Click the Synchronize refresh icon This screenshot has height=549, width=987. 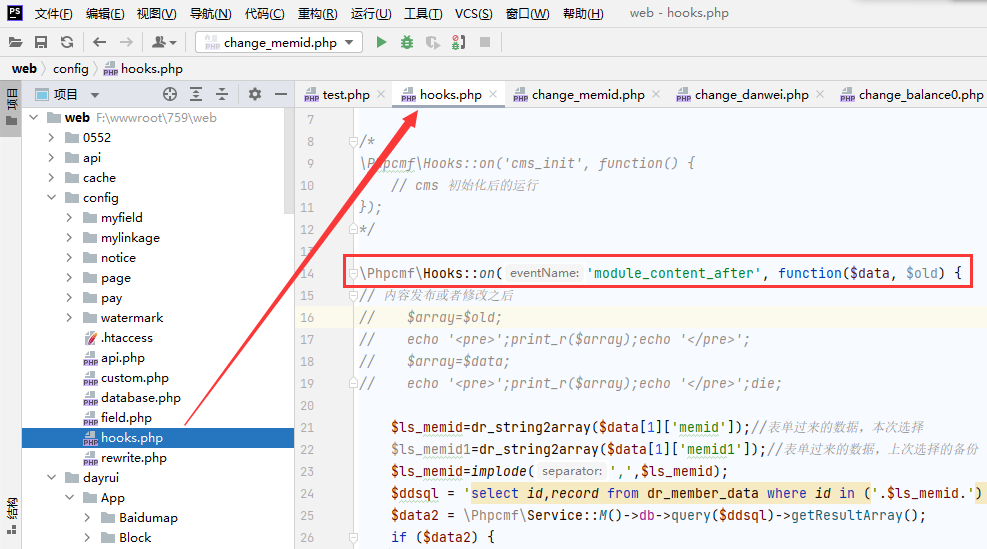pos(67,42)
